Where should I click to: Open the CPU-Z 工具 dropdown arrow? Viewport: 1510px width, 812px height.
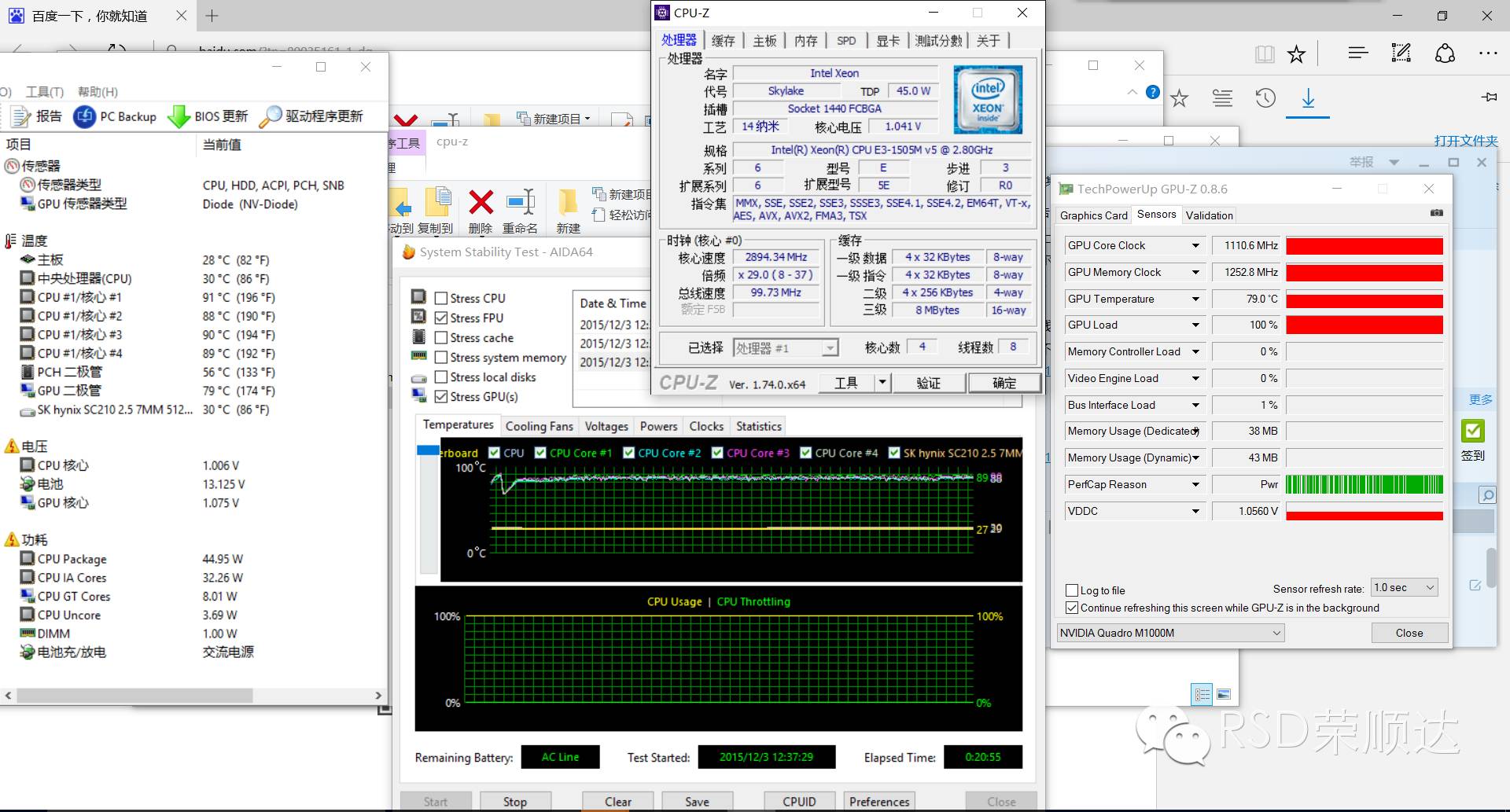[882, 384]
